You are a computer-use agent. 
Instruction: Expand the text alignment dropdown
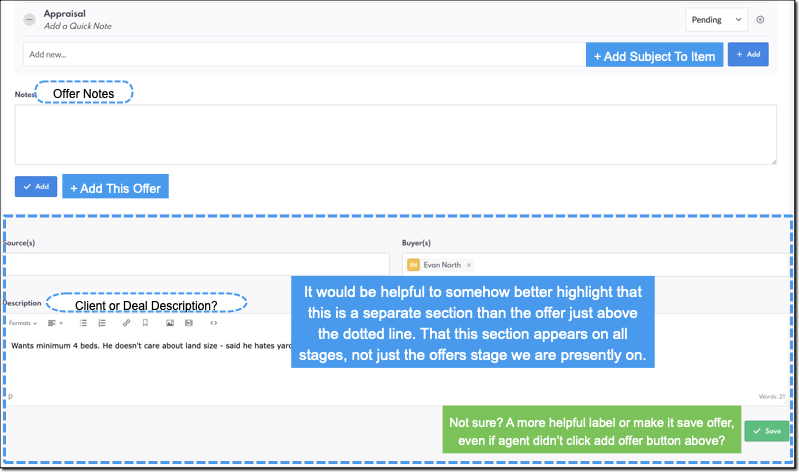55,323
